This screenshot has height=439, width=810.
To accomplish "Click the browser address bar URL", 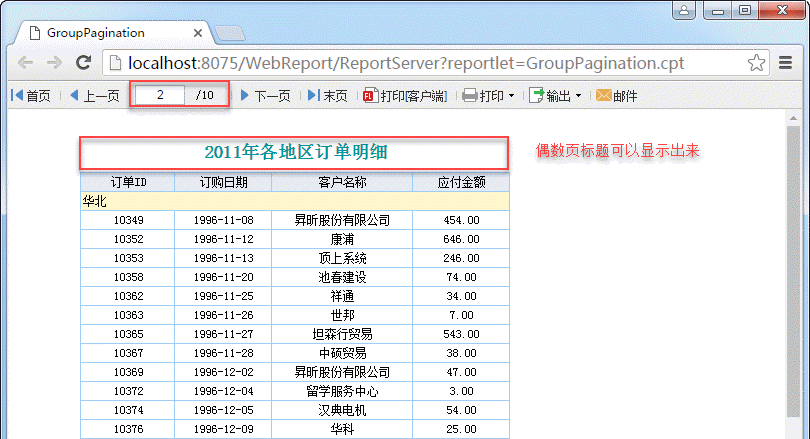I will tap(406, 63).
